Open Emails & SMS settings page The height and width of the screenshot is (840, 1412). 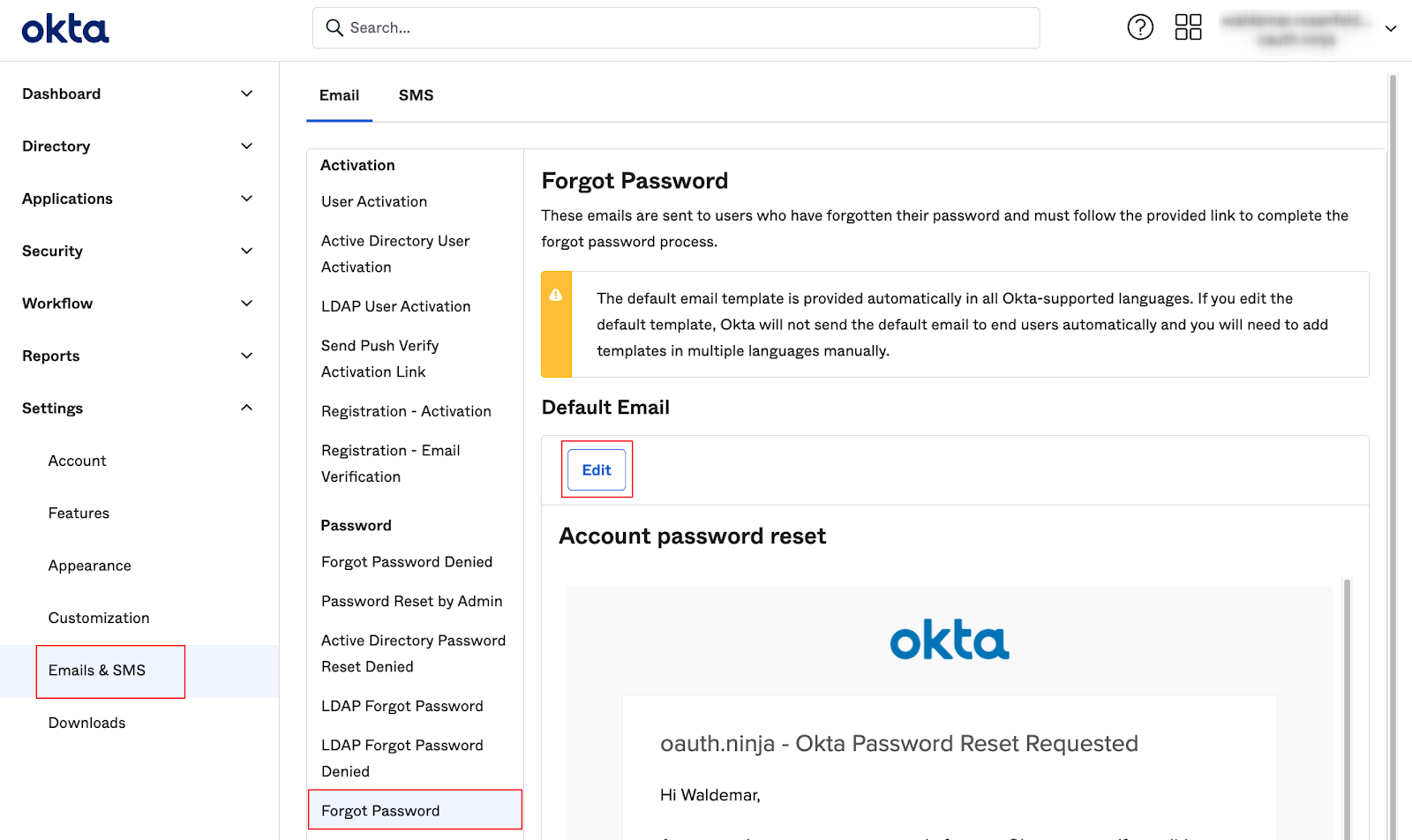(97, 671)
